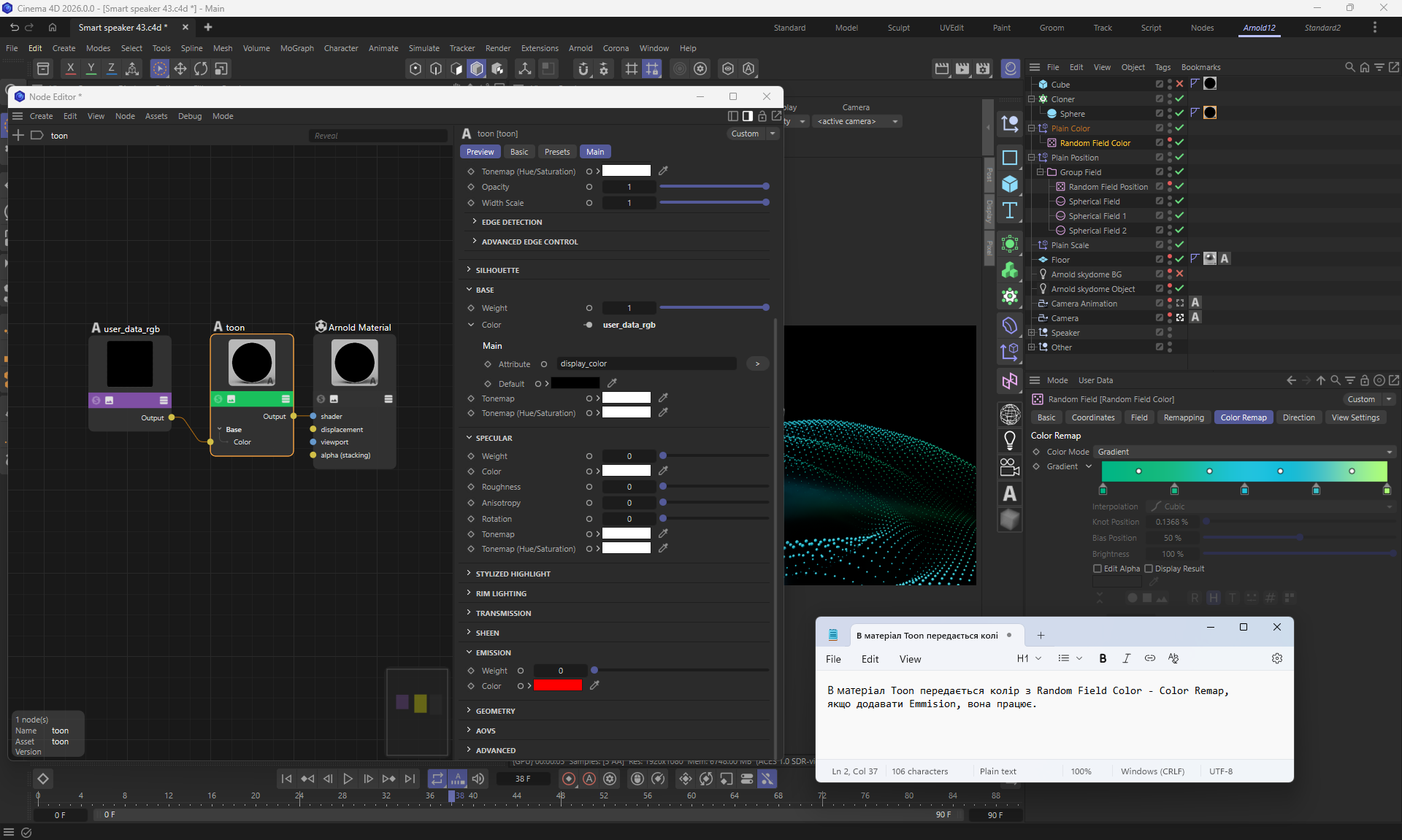Image resolution: width=1402 pixels, height=840 pixels.
Task: Click the Presets button in toon attributes
Action: pos(556,152)
